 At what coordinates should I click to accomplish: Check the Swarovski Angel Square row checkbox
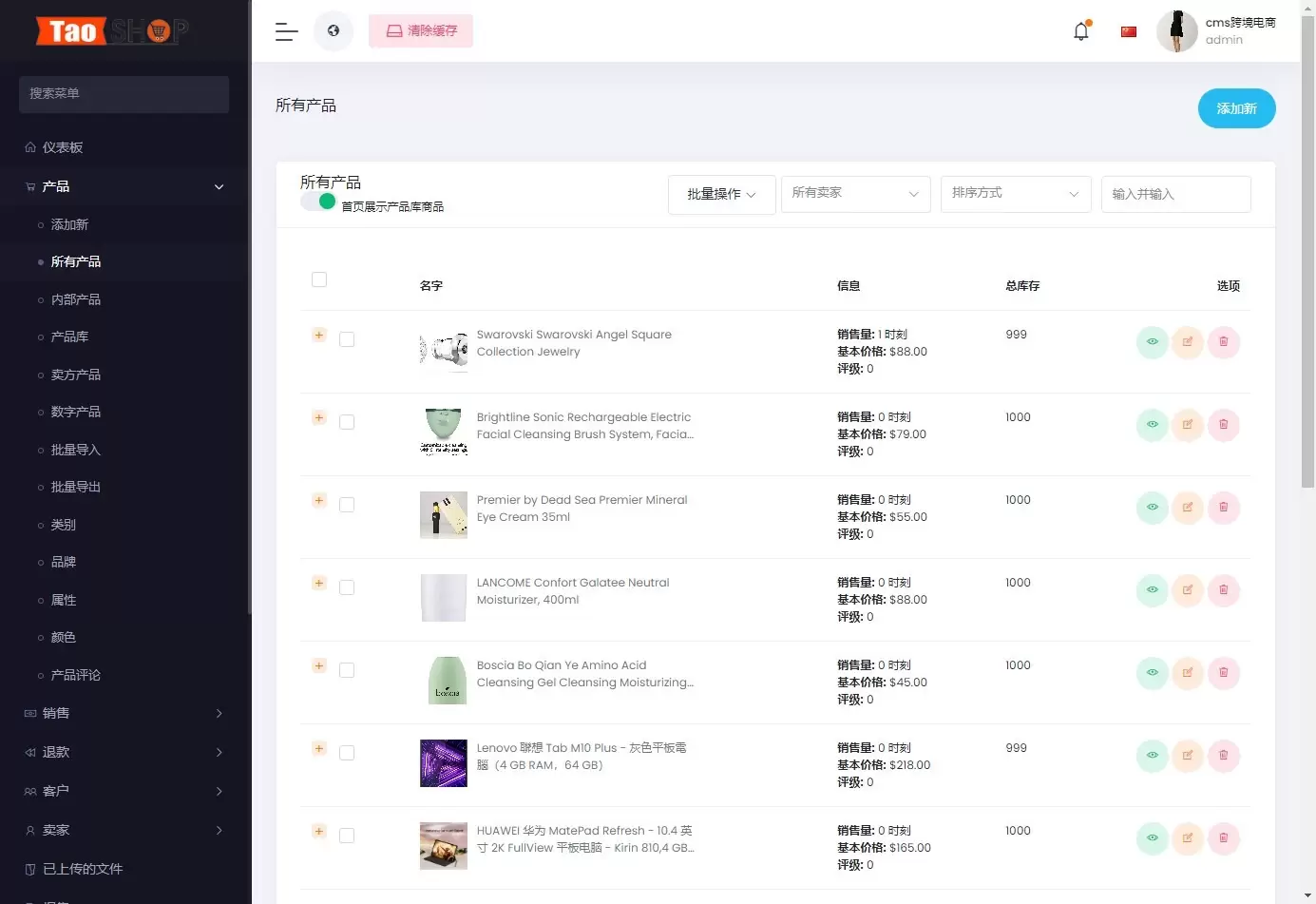(x=347, y=339)
